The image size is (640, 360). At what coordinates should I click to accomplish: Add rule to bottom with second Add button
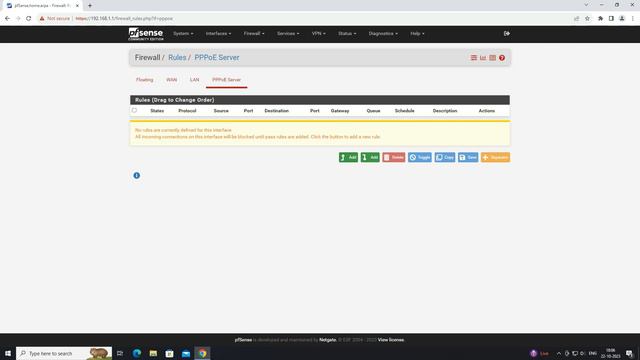pos(370,157)
